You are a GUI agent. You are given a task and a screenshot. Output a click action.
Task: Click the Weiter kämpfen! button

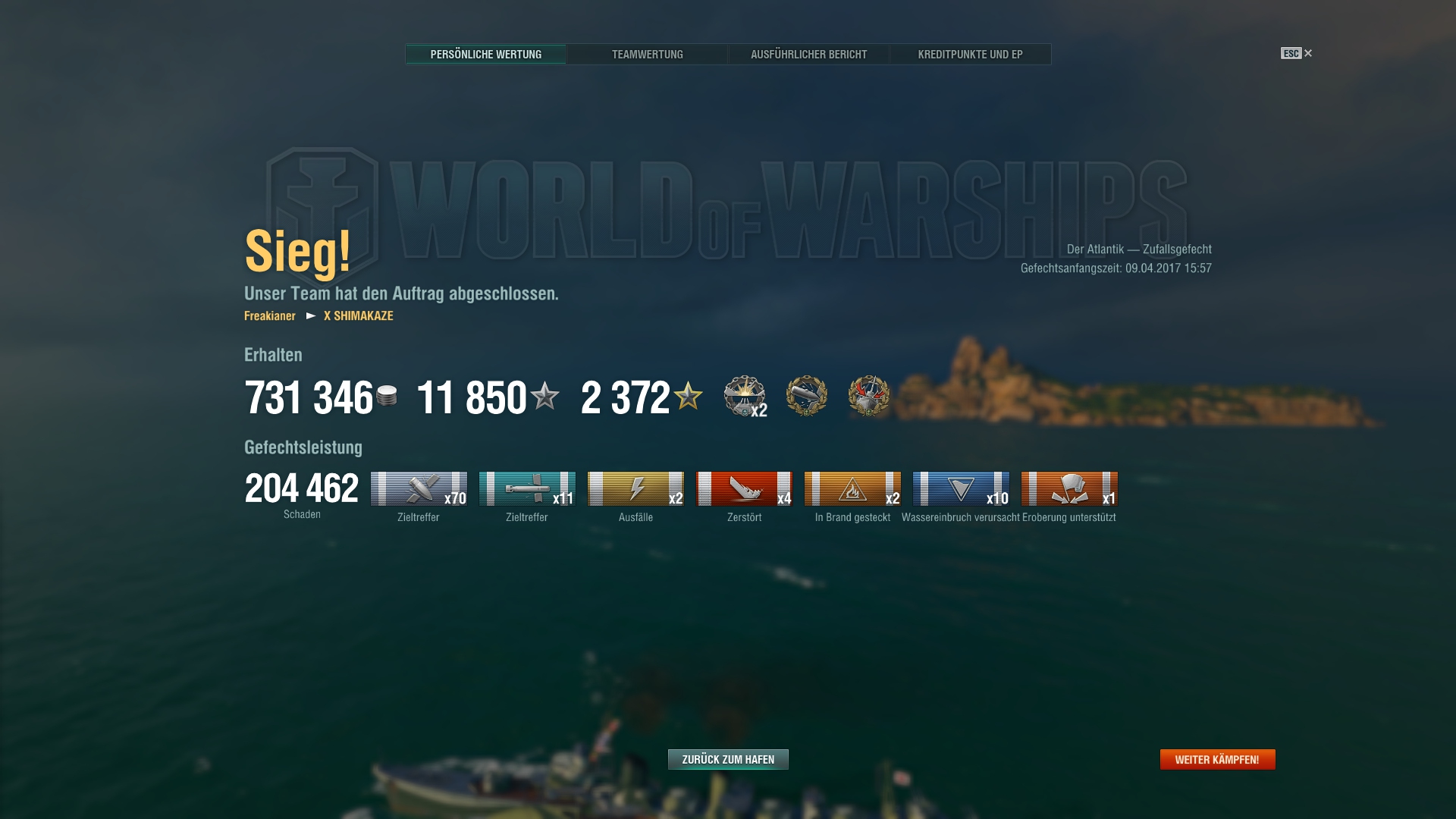click(1217, 759)
